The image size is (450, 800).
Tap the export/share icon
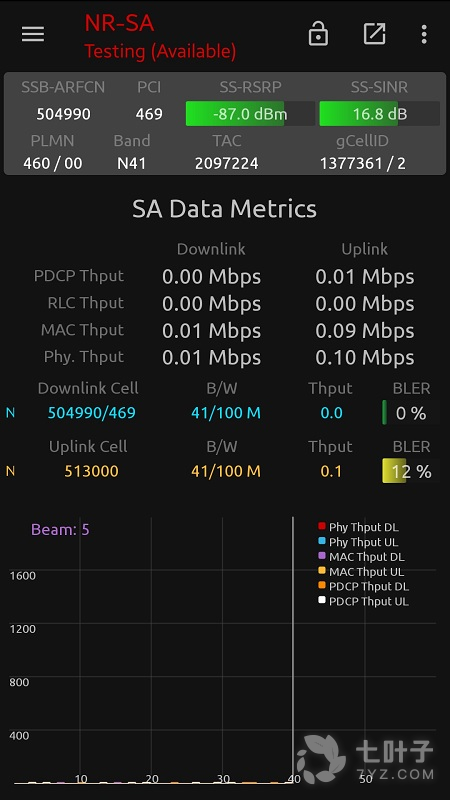coord(374,34)
